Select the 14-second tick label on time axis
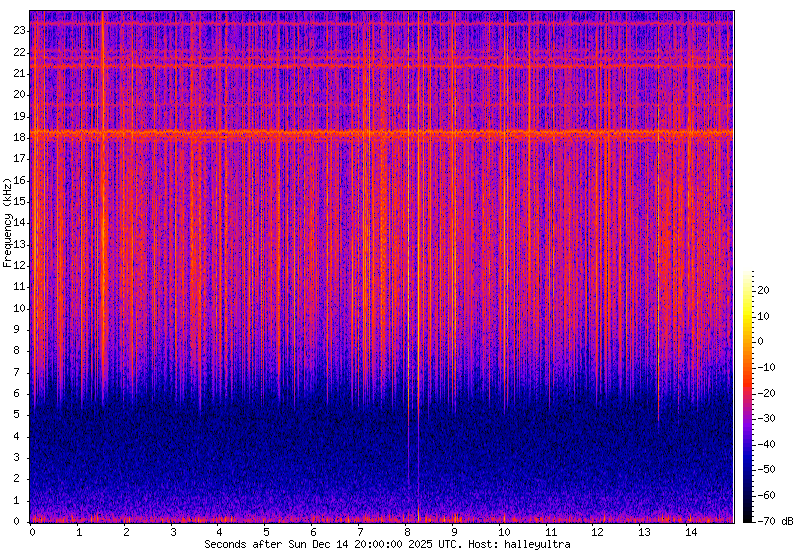800x552 pixels. 690,532
